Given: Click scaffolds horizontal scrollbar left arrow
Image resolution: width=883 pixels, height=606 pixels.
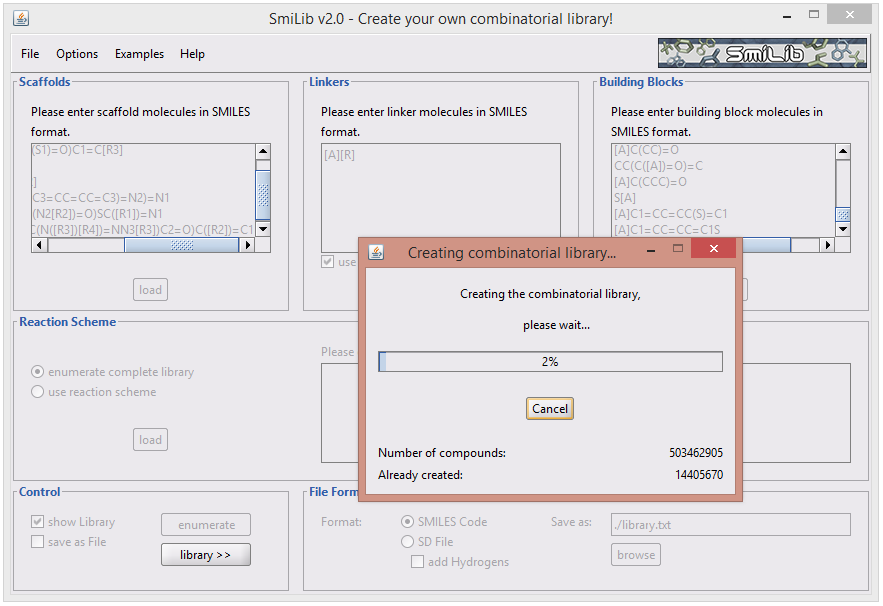Looking at the screenshot, I should click(x=39, y=245).
